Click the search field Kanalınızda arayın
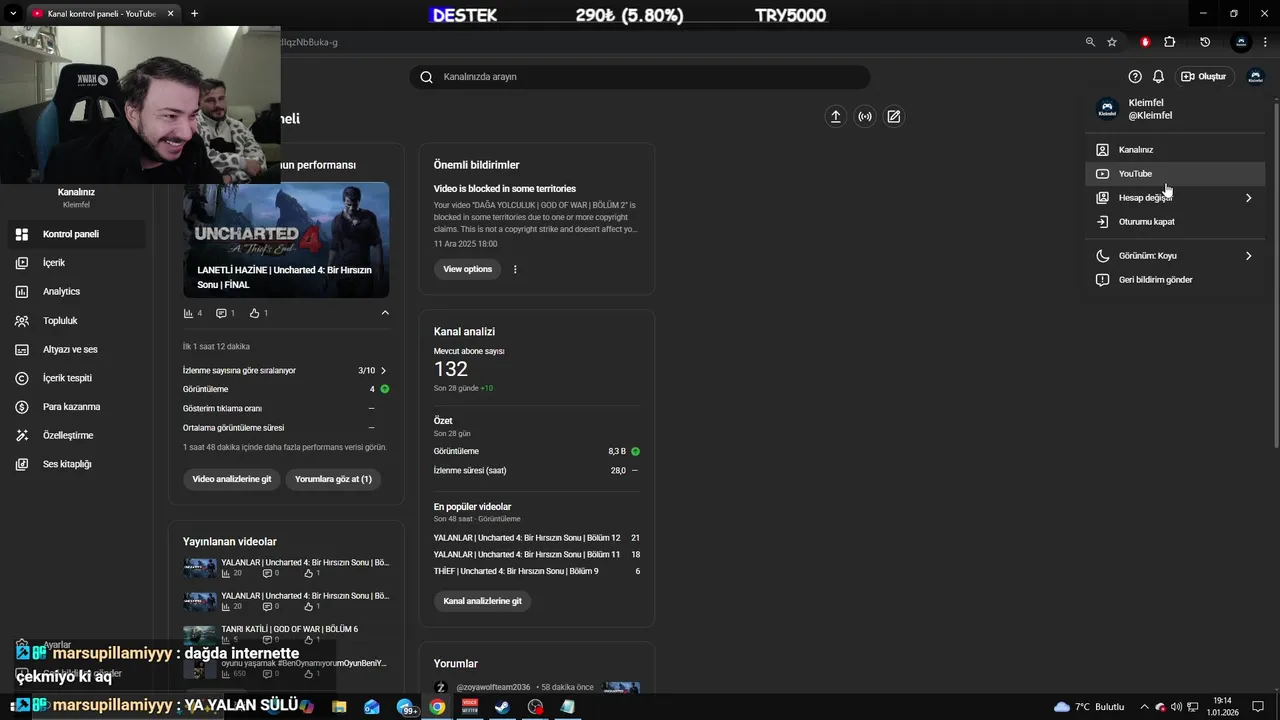 pos(640,77)
